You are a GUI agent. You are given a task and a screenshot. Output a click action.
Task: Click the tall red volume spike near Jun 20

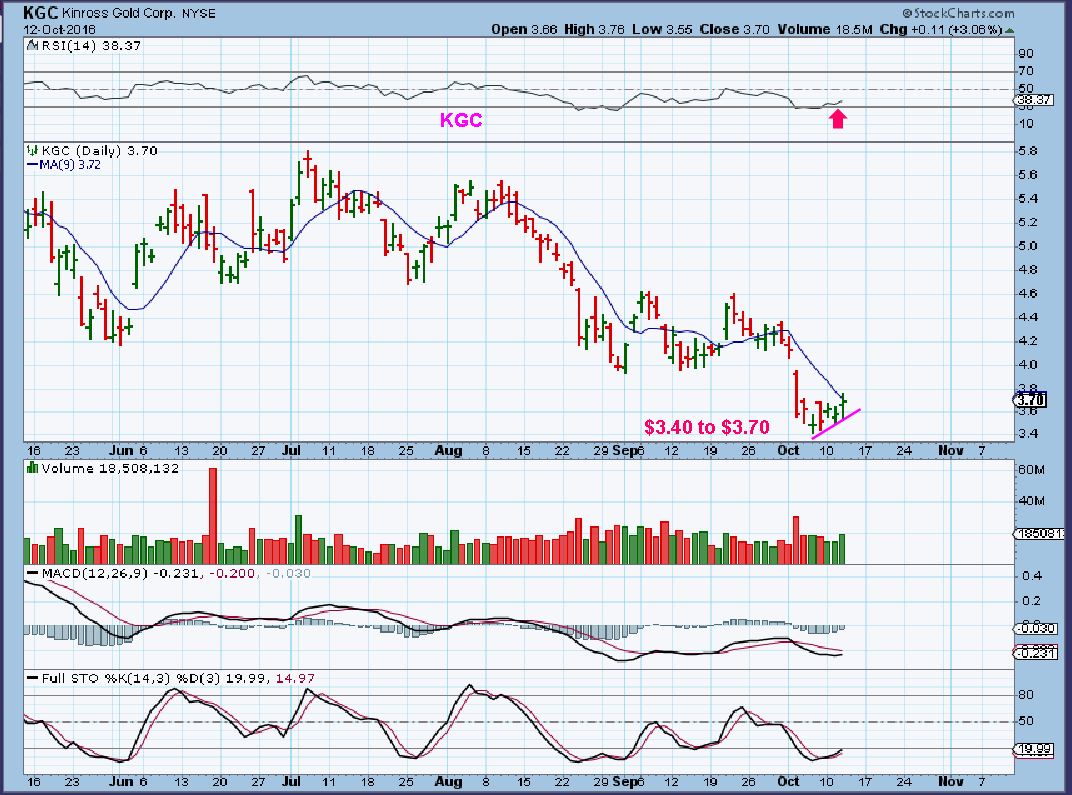point(213,515)
